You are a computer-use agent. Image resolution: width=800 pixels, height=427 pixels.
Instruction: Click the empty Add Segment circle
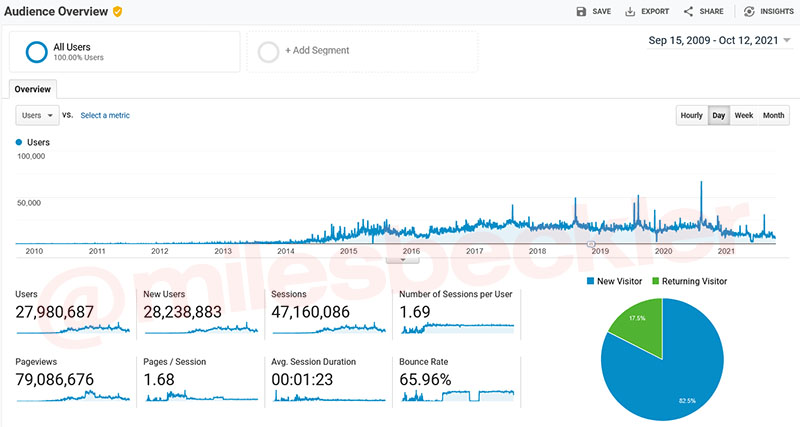[x=268, y=51]
